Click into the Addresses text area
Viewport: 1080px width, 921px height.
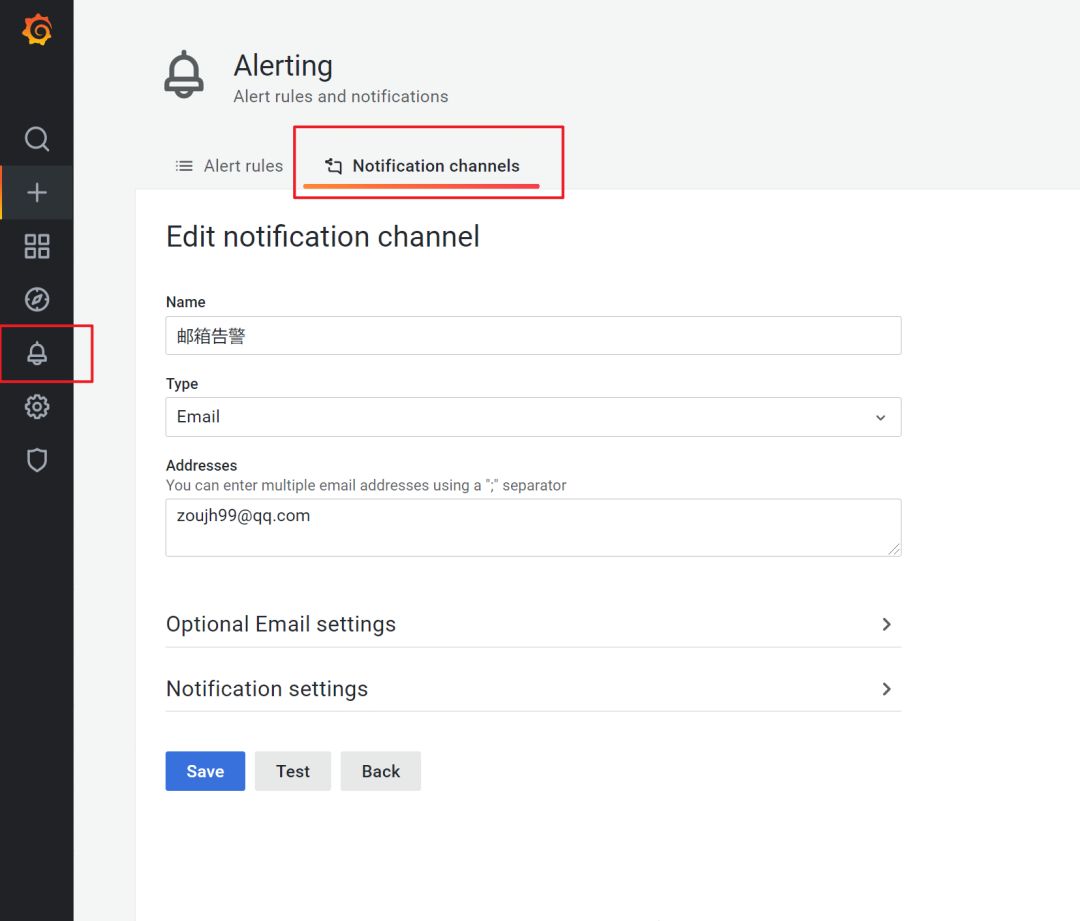coord(533,527)
